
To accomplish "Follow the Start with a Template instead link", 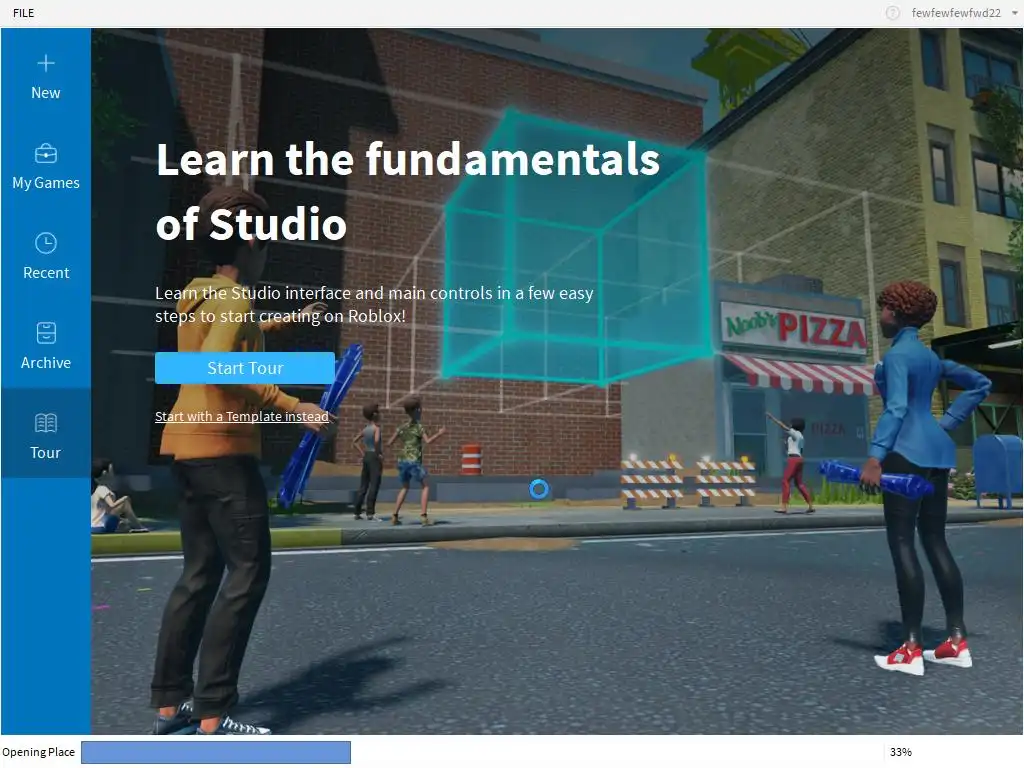I will 242,417.
